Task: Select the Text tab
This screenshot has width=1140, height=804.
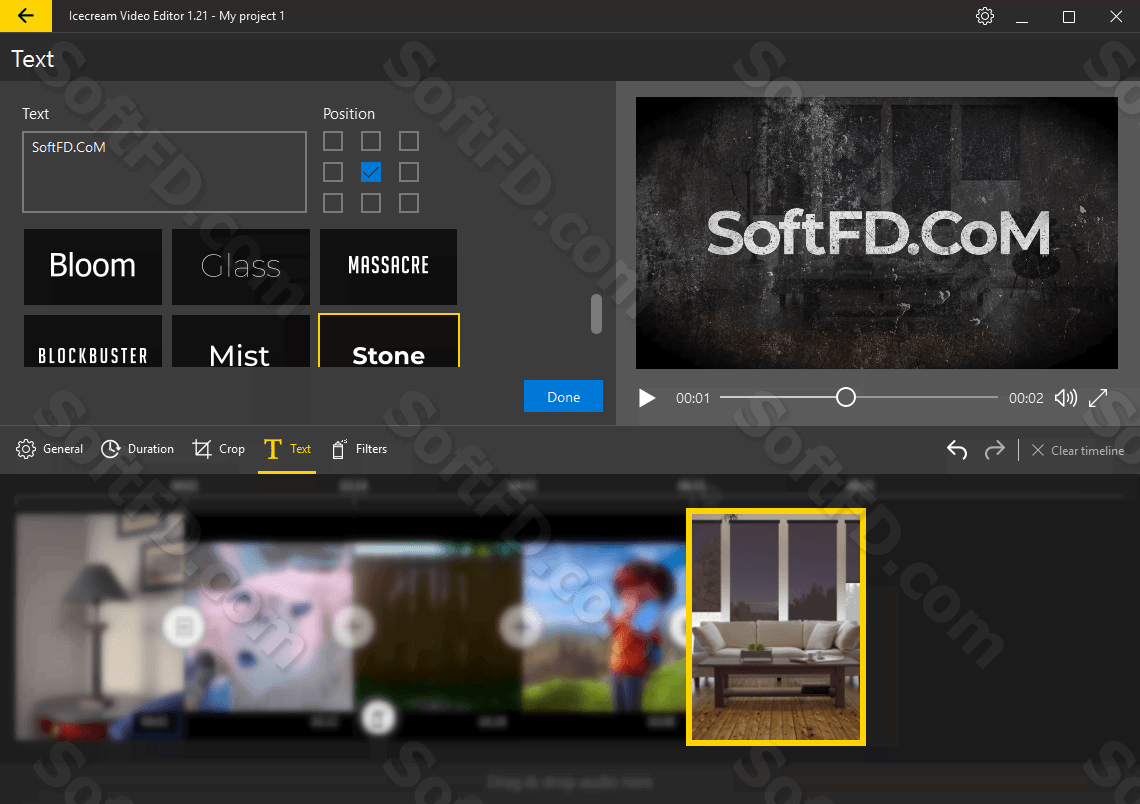Action: tap(287, 449)
